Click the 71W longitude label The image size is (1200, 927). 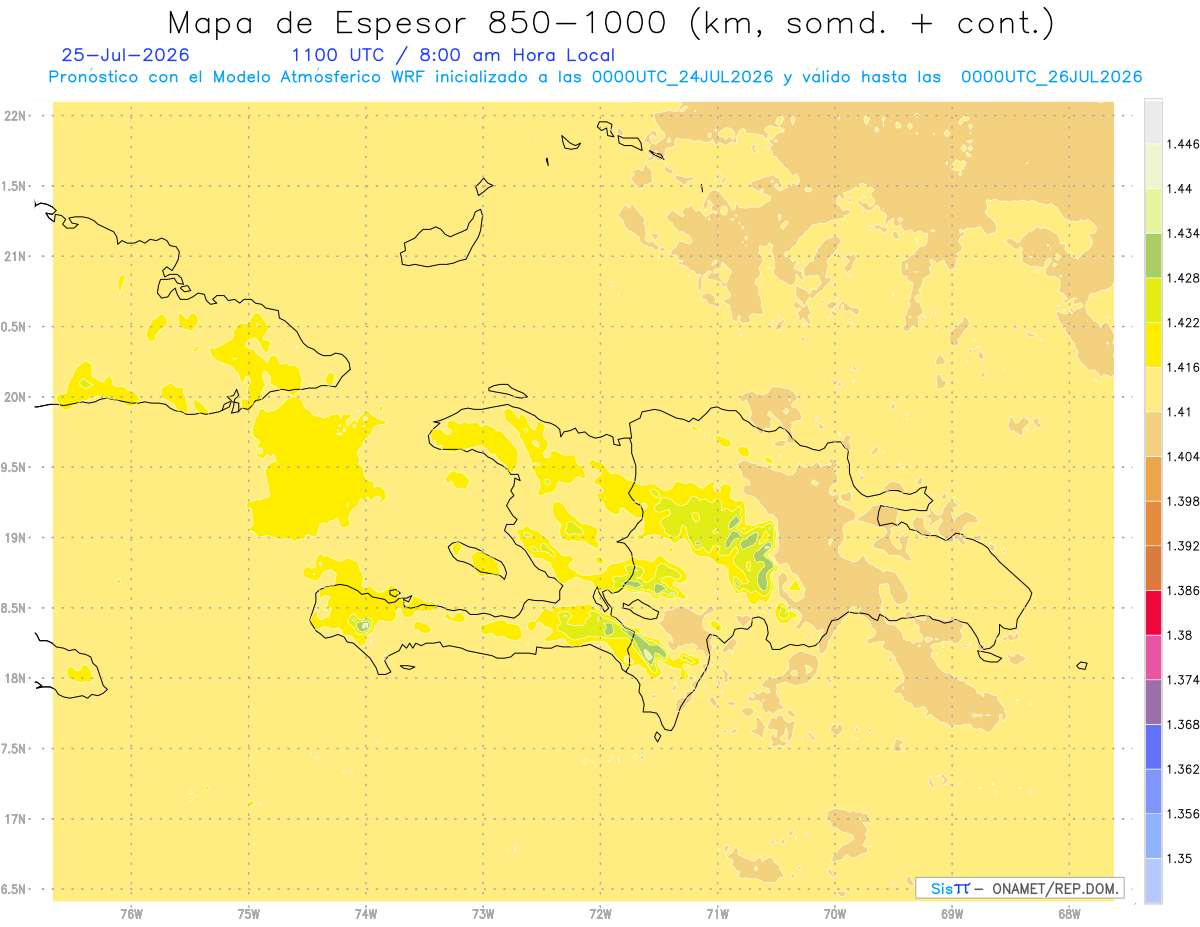pos(717,914)
